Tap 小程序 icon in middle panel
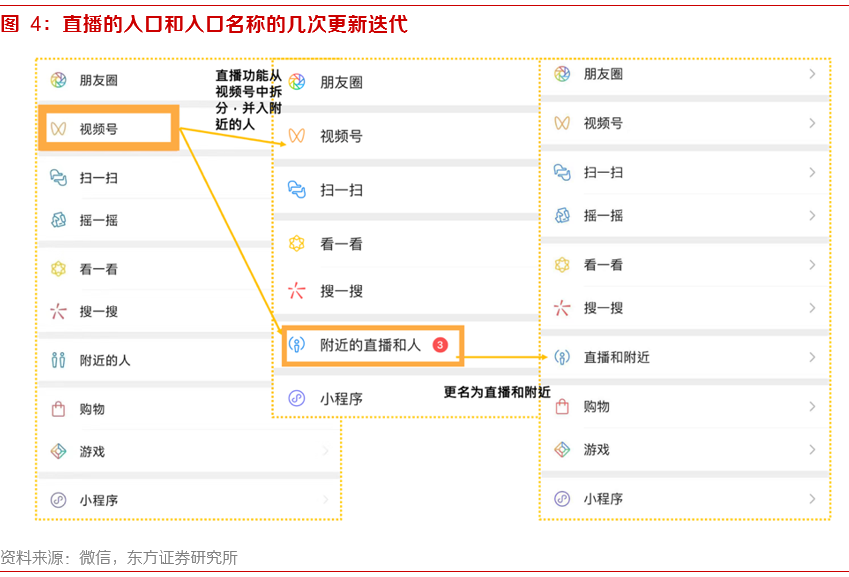The width and height of the screenshot is (849, 577). [297, 398]
